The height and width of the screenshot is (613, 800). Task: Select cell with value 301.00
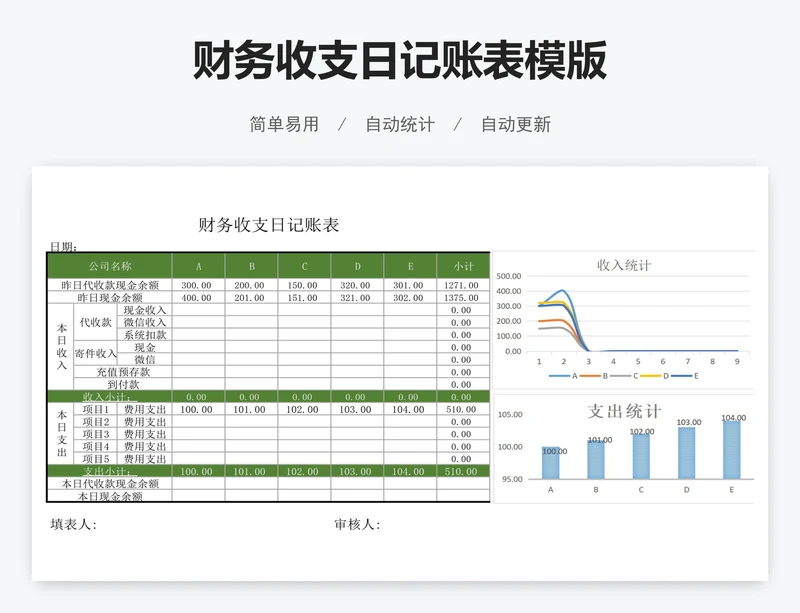pos(410,285)
